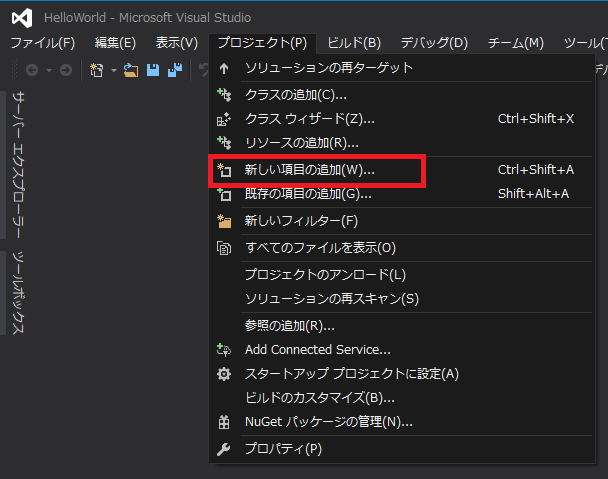The height and width of the screenshot is (479, 608).
Task: Click the properties wrench icon
Action: [224, 449]
